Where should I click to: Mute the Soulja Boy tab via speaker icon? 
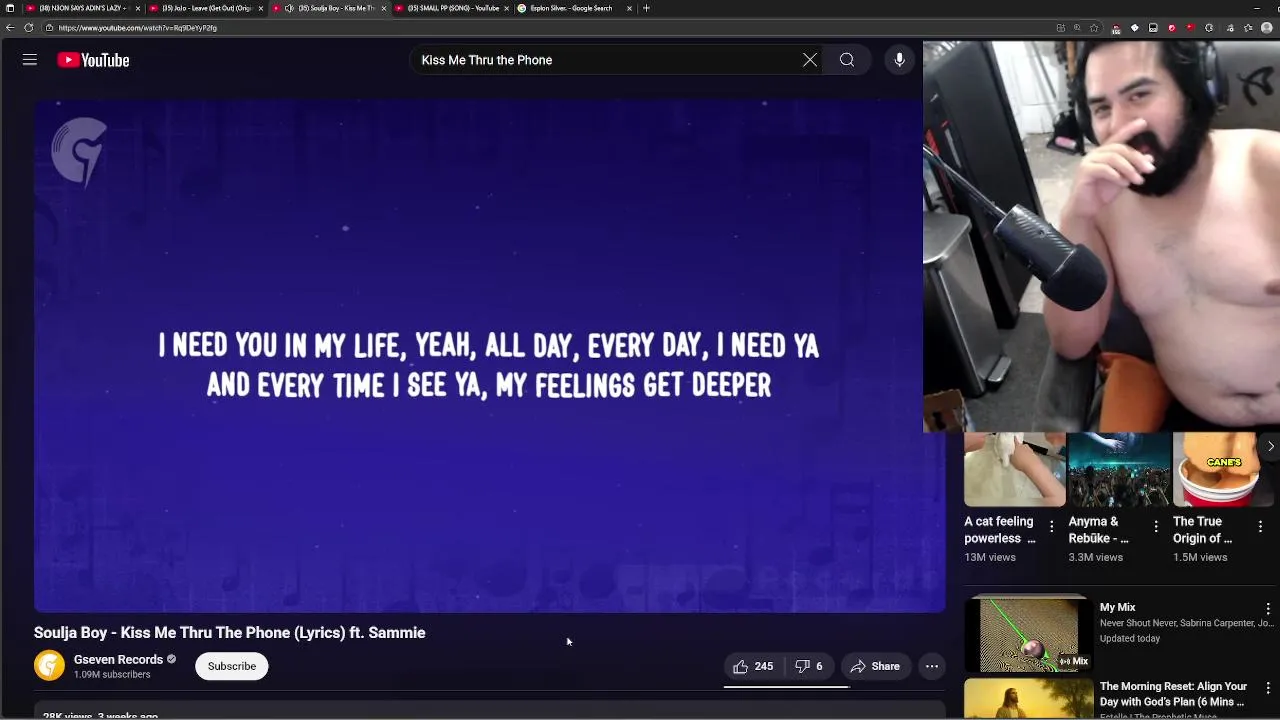pyautogui.click(x=289, y=8)
